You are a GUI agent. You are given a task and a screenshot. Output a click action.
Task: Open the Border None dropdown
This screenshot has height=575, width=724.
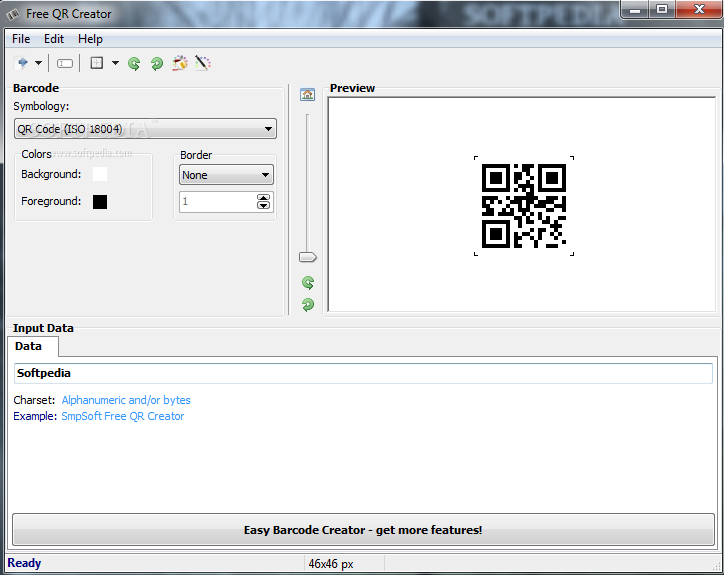(226, 175)
